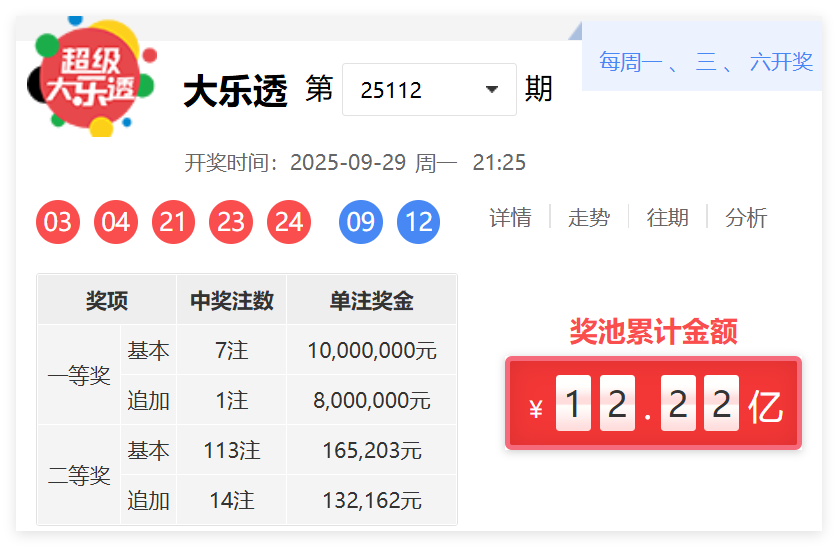
Task: Click the 基本 label in the 一等奖 row
Action: 149,350
